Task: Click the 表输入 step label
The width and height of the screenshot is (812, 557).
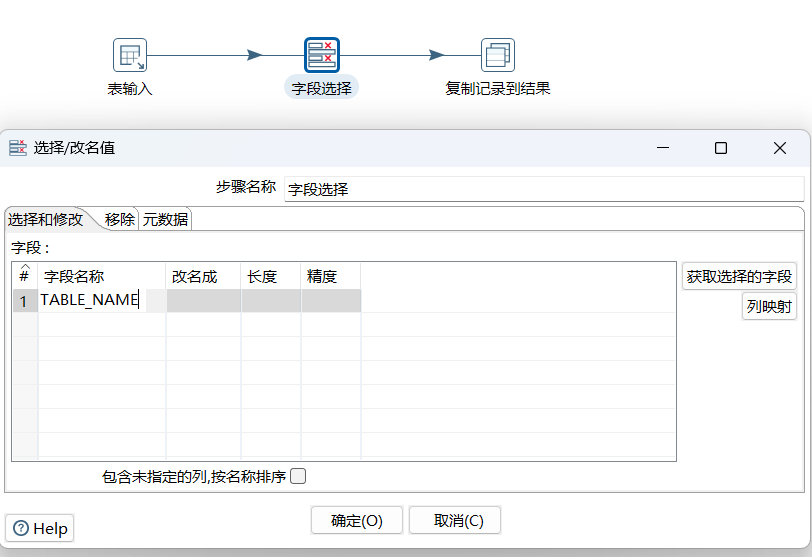Action: tap(130, 89)
